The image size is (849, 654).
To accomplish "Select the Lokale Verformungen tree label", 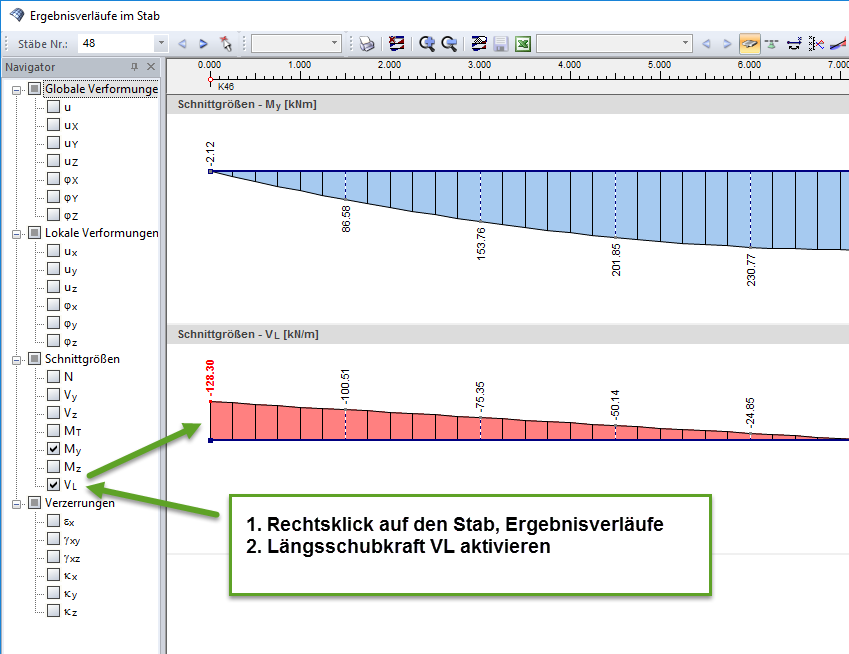I will (x=101, y=233).
